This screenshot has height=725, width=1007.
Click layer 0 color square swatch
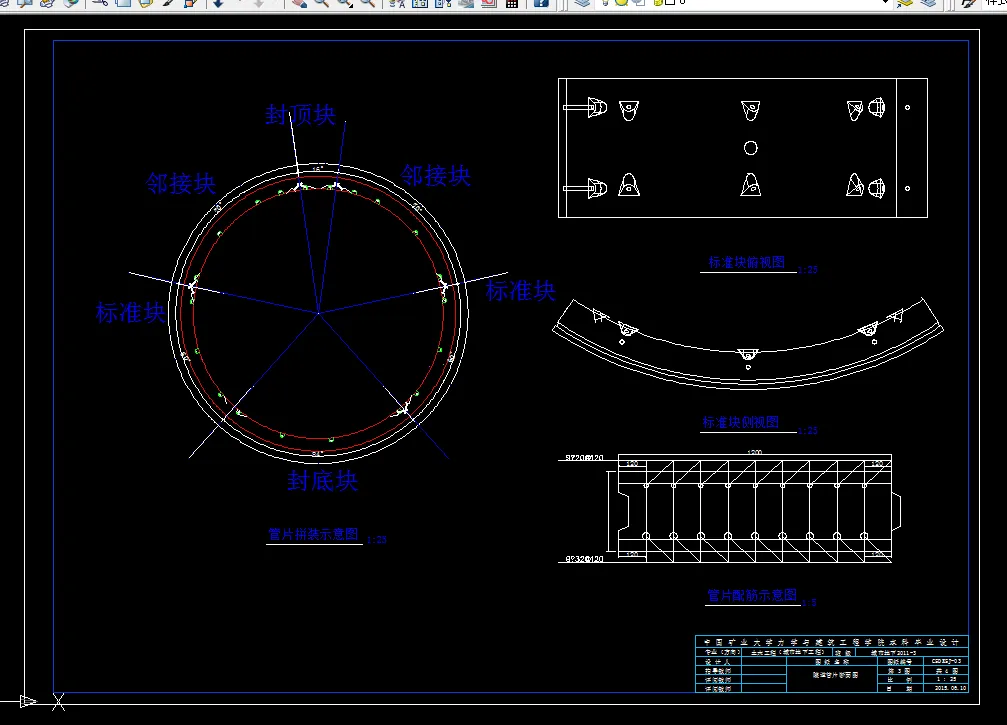(669, 3)
